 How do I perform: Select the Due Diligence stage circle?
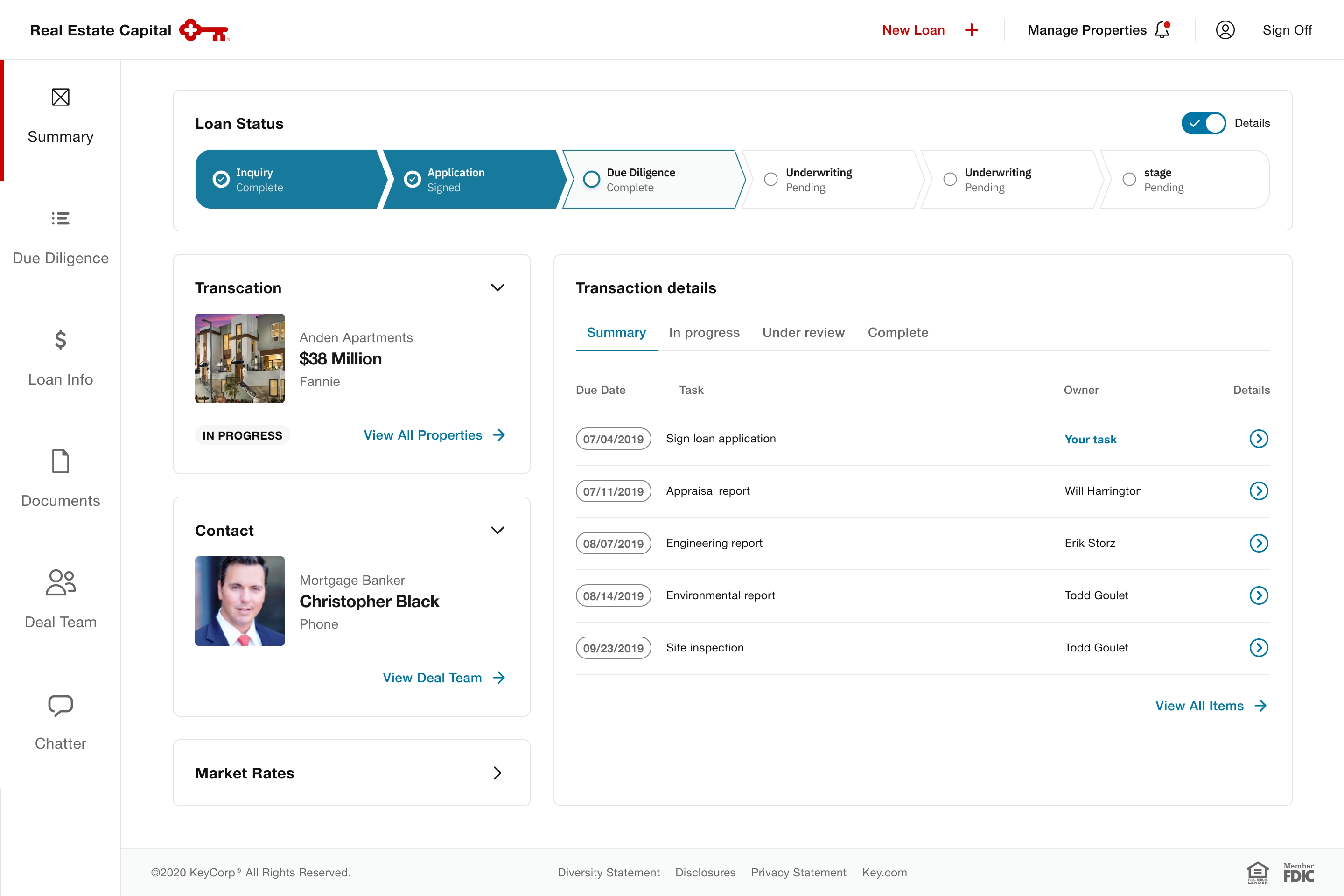click(591, 179)
